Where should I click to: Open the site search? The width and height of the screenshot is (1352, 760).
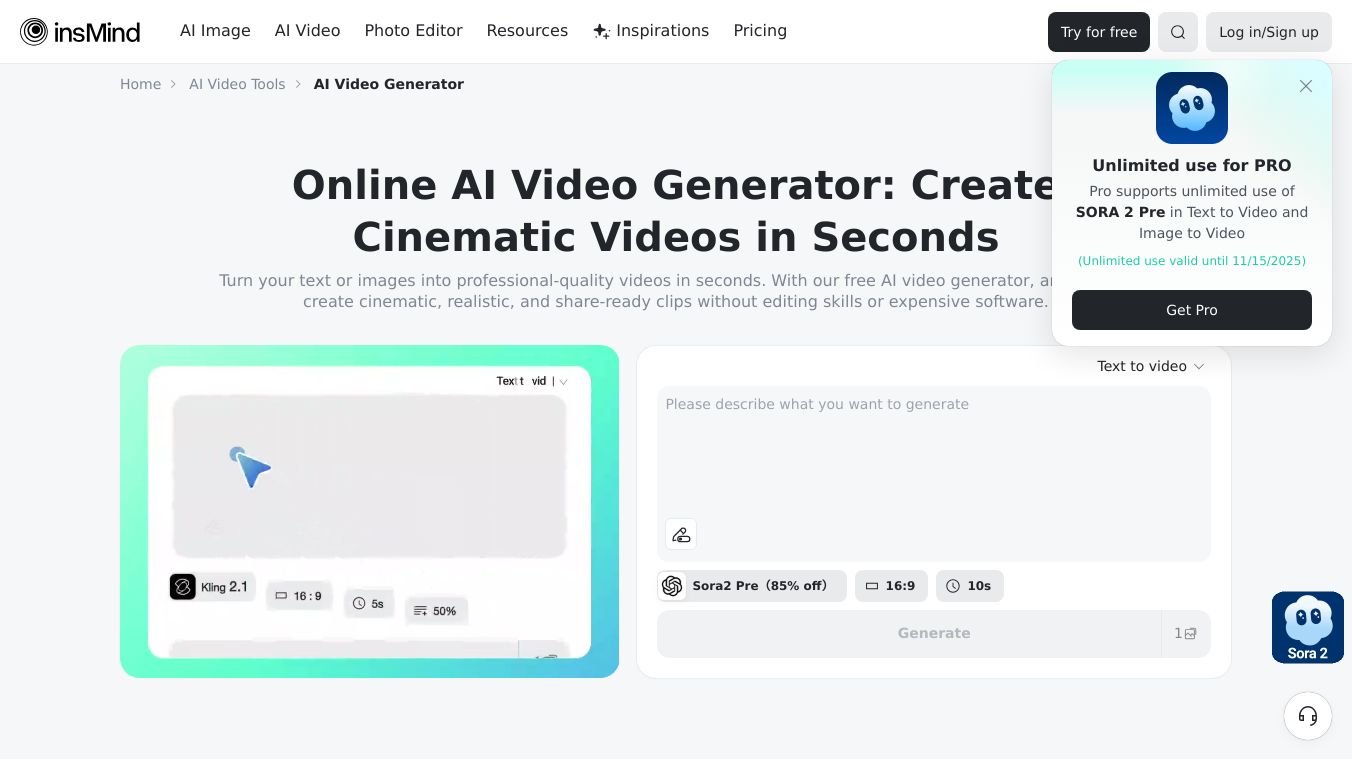1178,32
